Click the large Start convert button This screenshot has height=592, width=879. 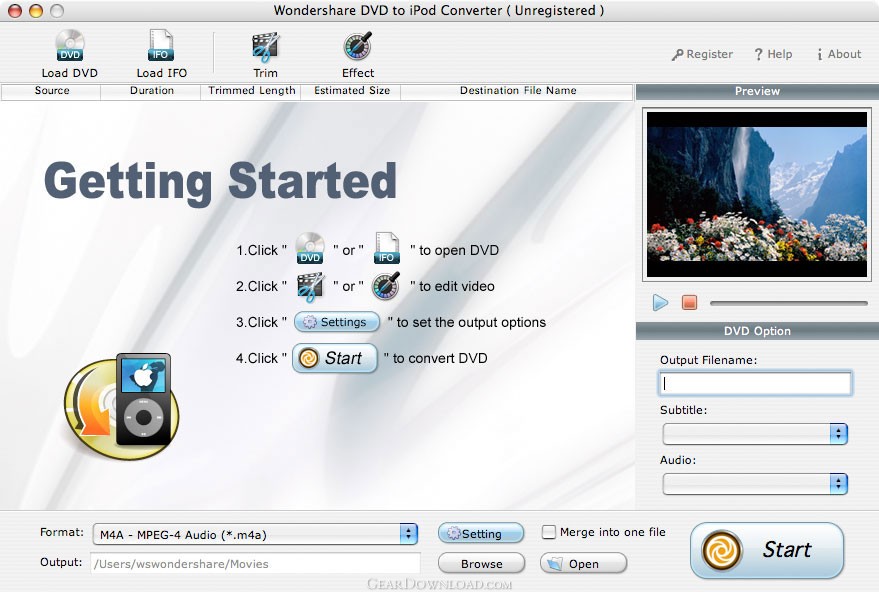(x=767, y=551)
